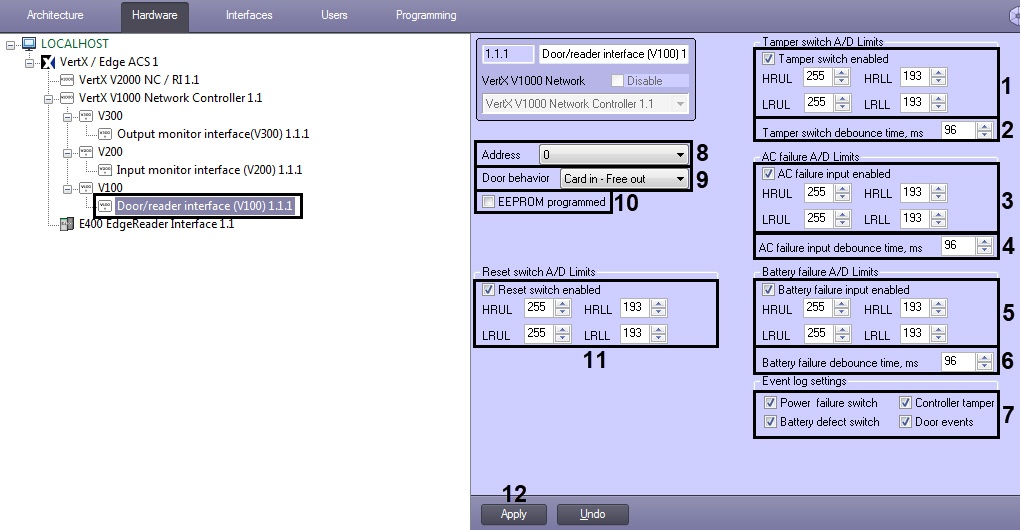Open the Door behavior dropdown
The width and height of the screenshot is (1020, 530).
(x=624, y=178)
